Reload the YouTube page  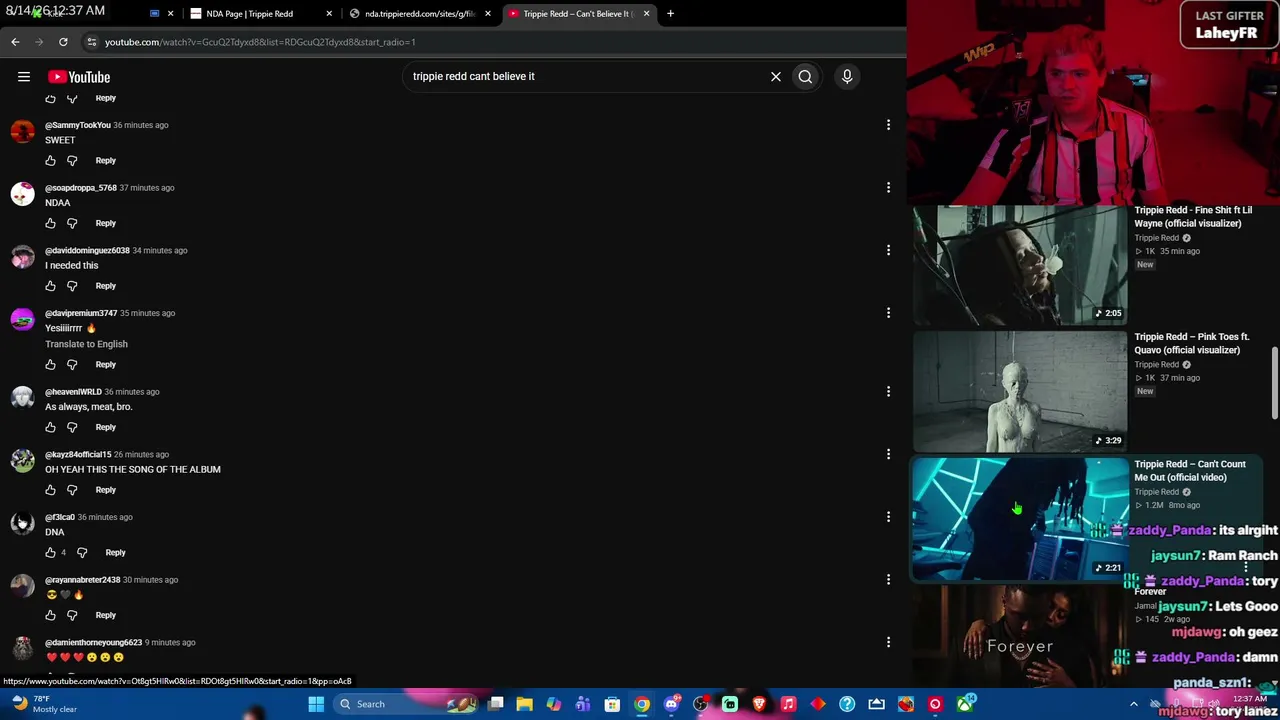point(63,42)
